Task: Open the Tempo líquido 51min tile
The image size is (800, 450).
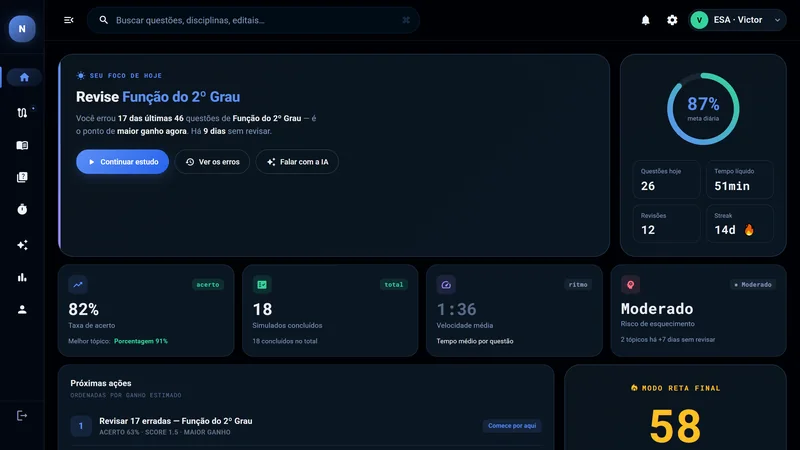Action: click(x=740, y=180)
